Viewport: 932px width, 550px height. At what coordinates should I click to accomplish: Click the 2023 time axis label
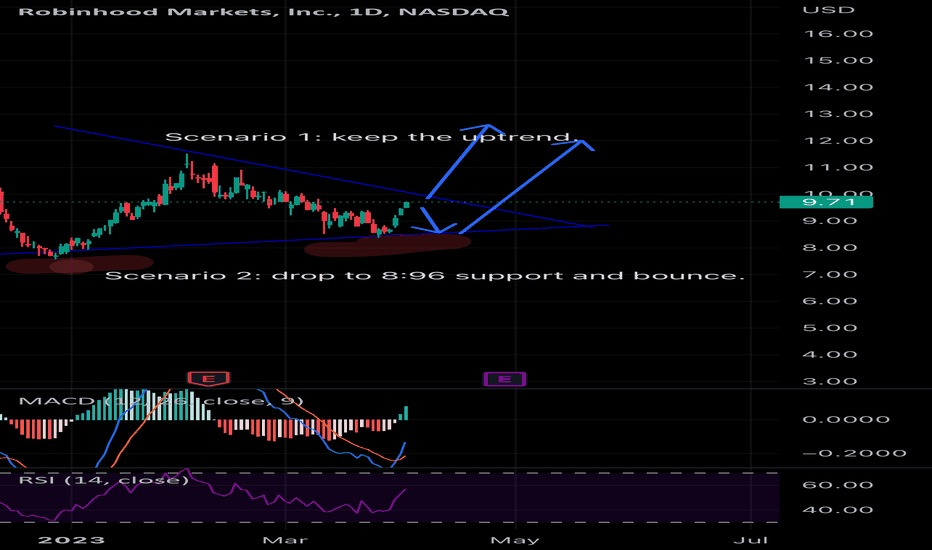(x=71, y=540)
